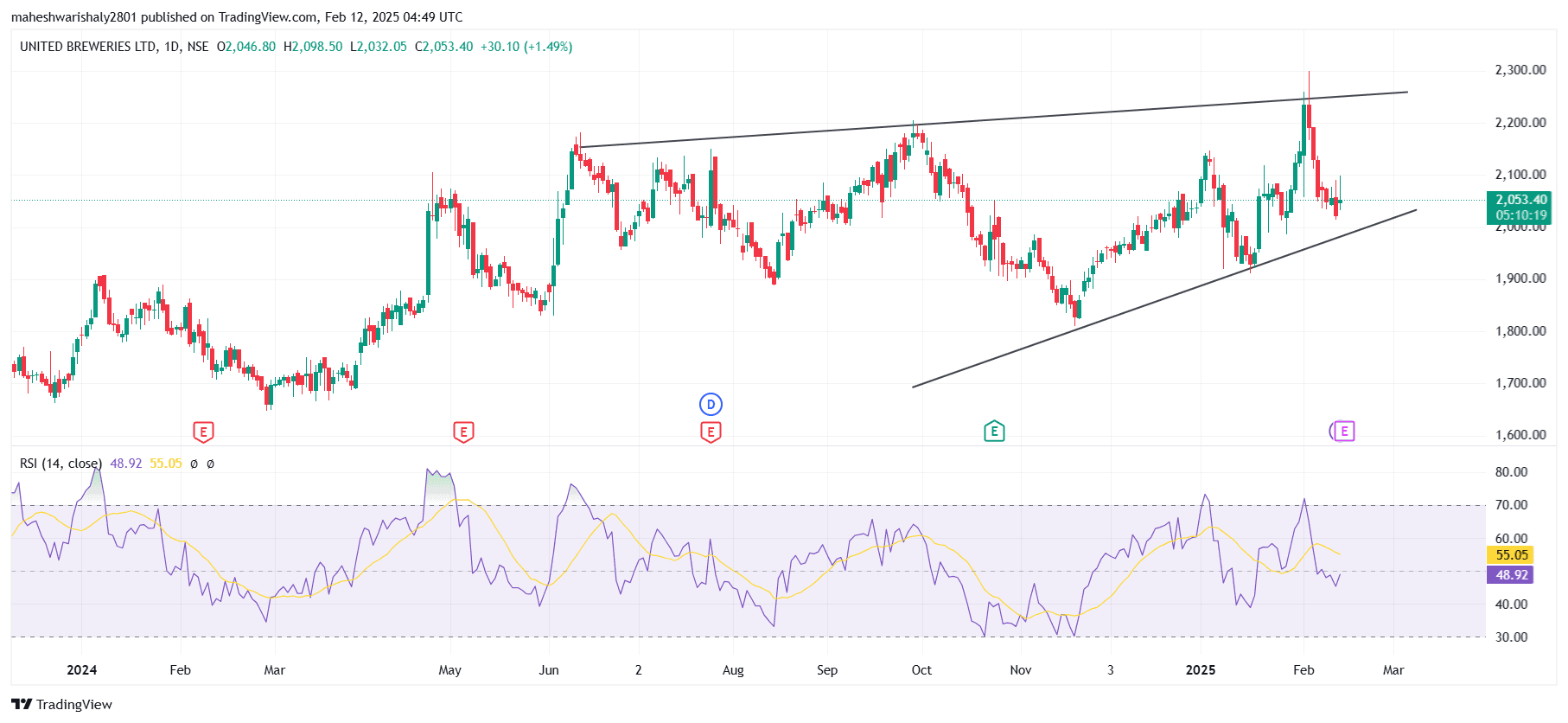The image size is (1568, 723).
Task: Click the publisher line at the top
Action: coord(237,17)
